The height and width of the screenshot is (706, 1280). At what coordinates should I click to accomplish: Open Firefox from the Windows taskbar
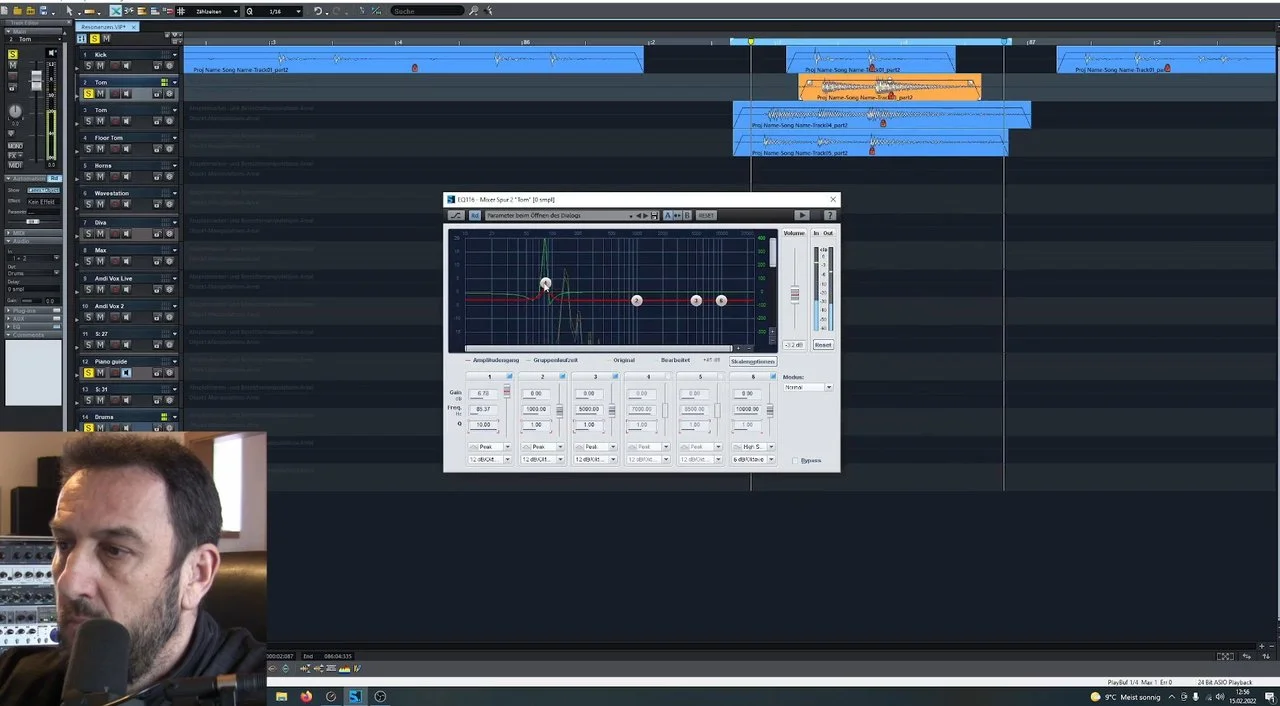click(306, 696)
